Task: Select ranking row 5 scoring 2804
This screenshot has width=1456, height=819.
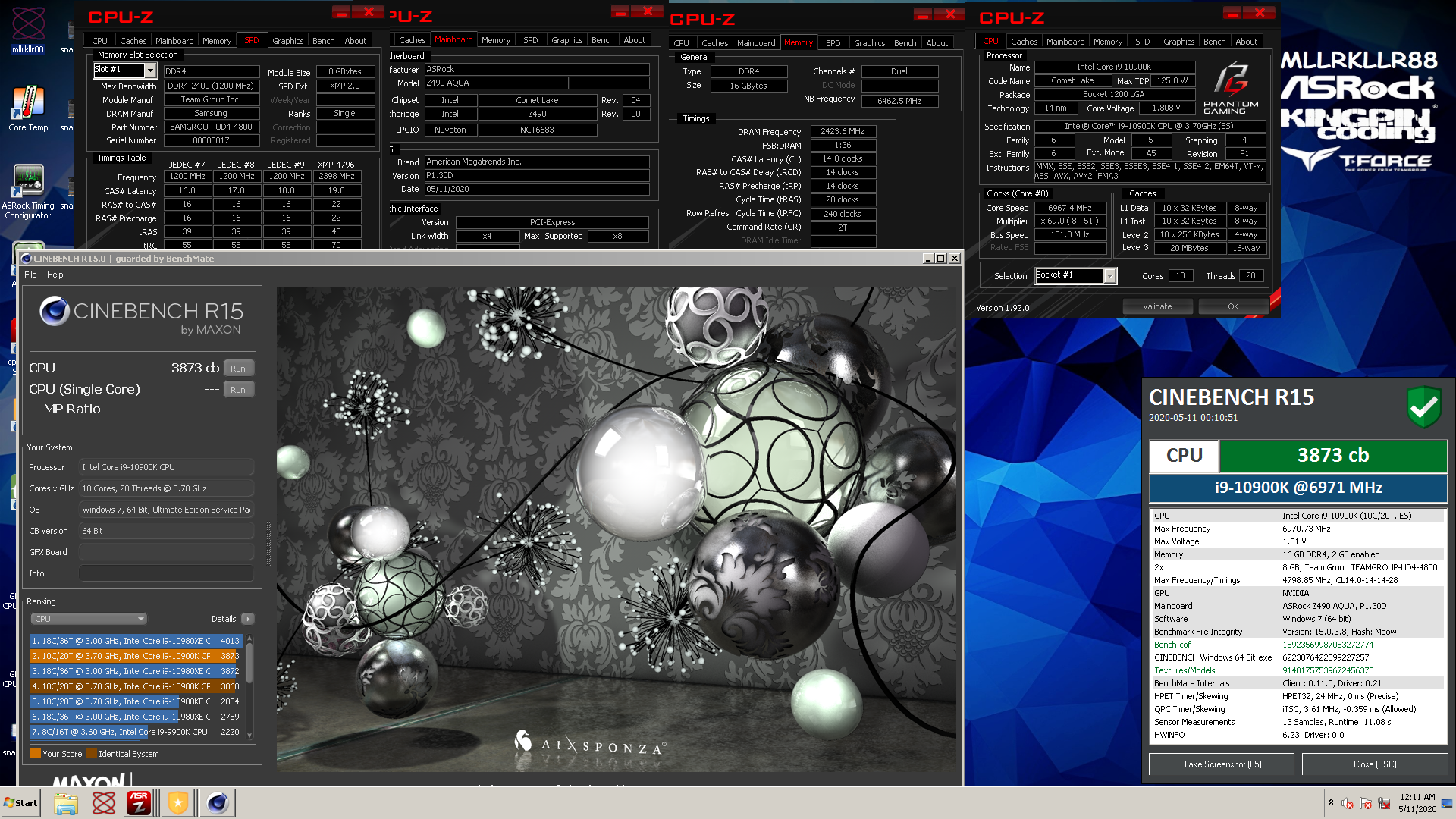Action: click(136, 701)
